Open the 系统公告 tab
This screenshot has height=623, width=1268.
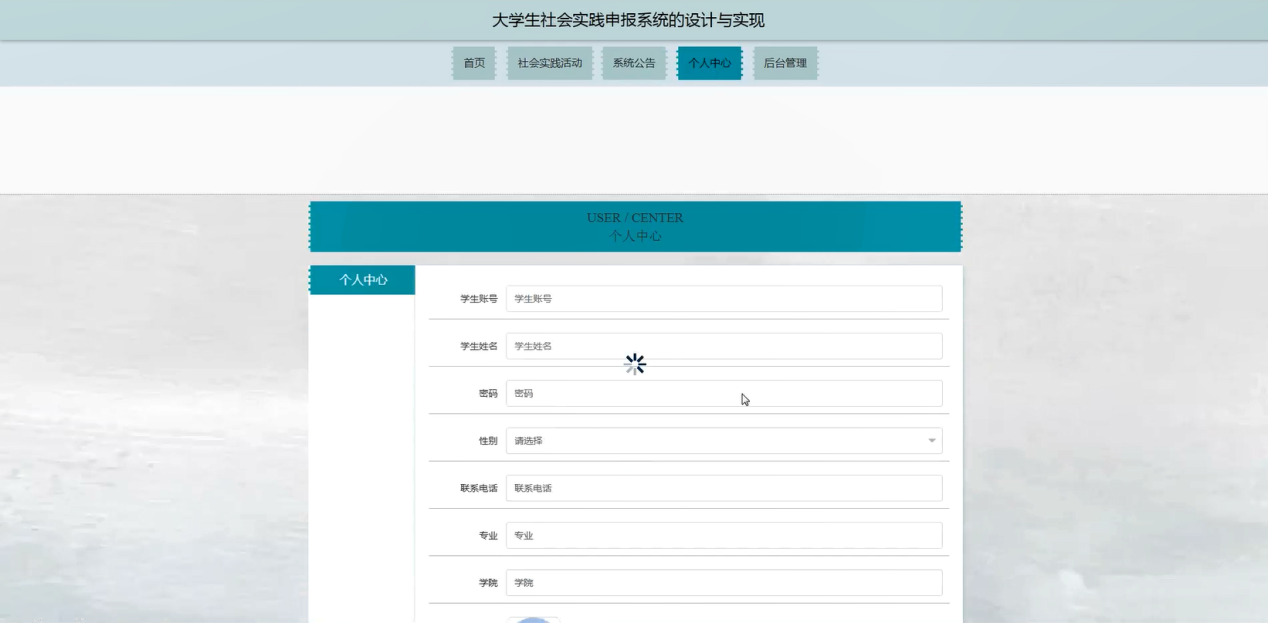[634, 63]
